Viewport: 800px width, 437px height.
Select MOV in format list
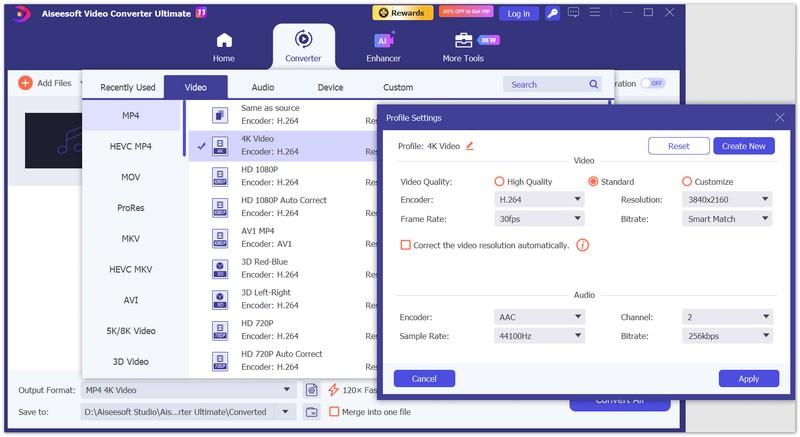(x=131, y=177)
